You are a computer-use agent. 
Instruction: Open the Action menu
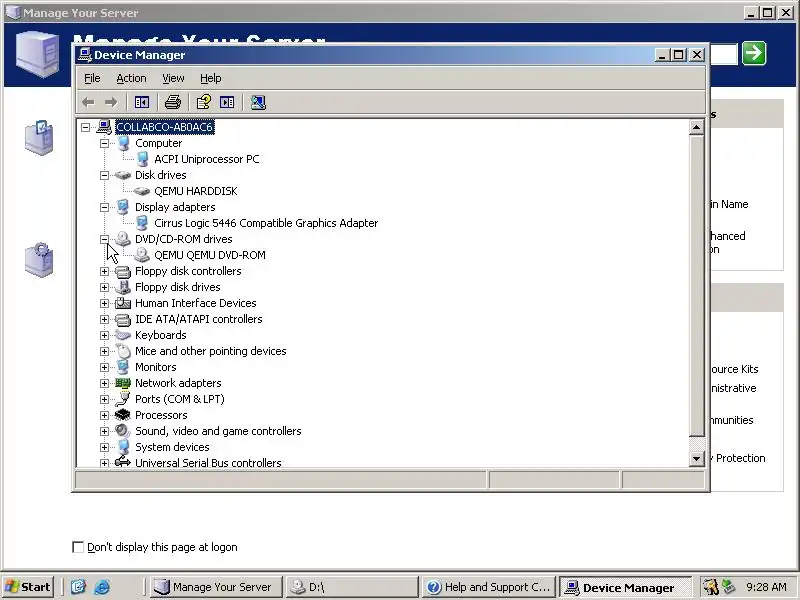point(131,78)
